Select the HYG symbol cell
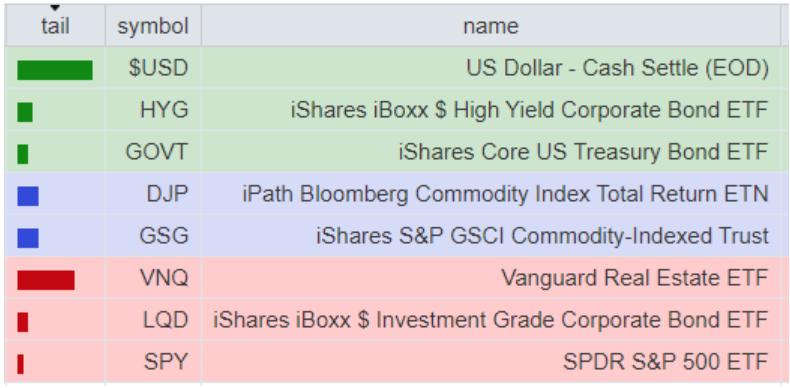790x388 pixels. (x=153, y=110)
